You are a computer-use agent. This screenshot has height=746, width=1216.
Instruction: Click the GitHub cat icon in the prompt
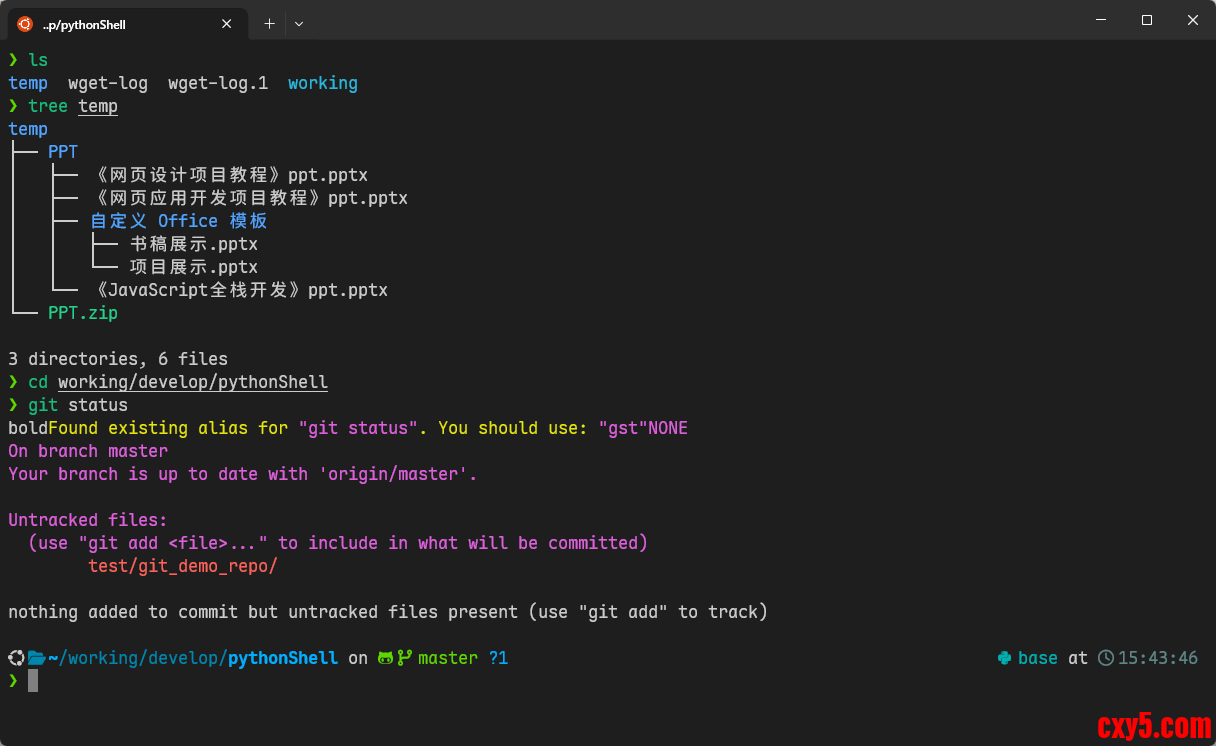point(385,658)
